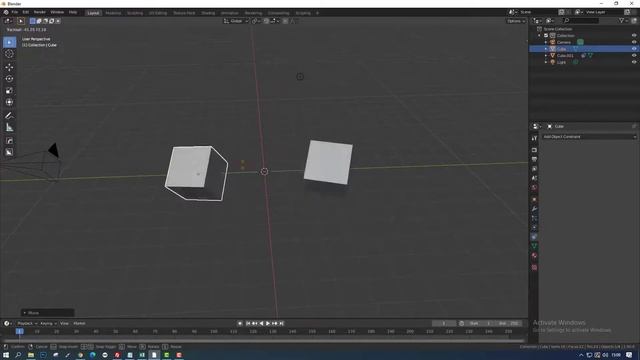The height and width of the screenshot is (360, 640).
Task: Select the Measure tool
Action: pos(9,128)
